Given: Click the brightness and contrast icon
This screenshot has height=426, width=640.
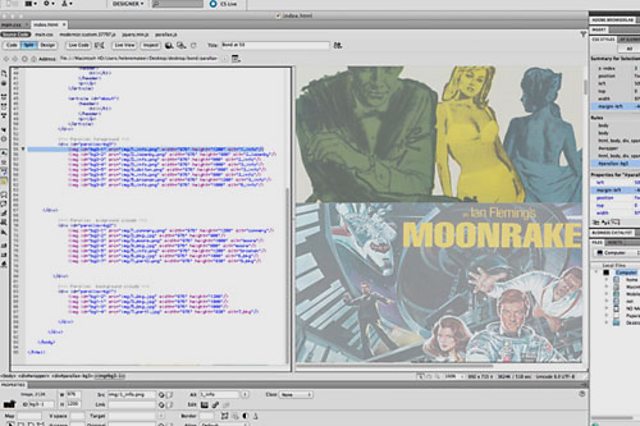Looking at the screenshot, I should [245, 416].
